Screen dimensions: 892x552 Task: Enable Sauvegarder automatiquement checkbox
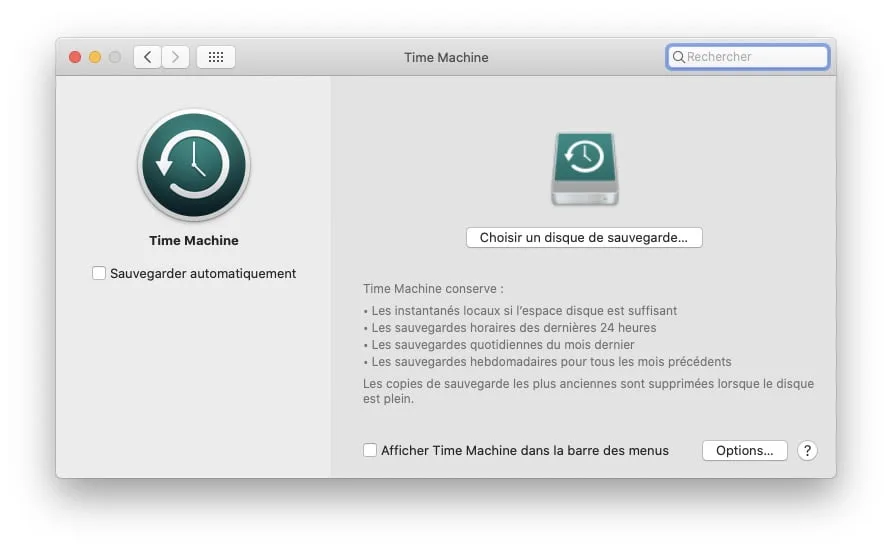[x=99, y=273]
